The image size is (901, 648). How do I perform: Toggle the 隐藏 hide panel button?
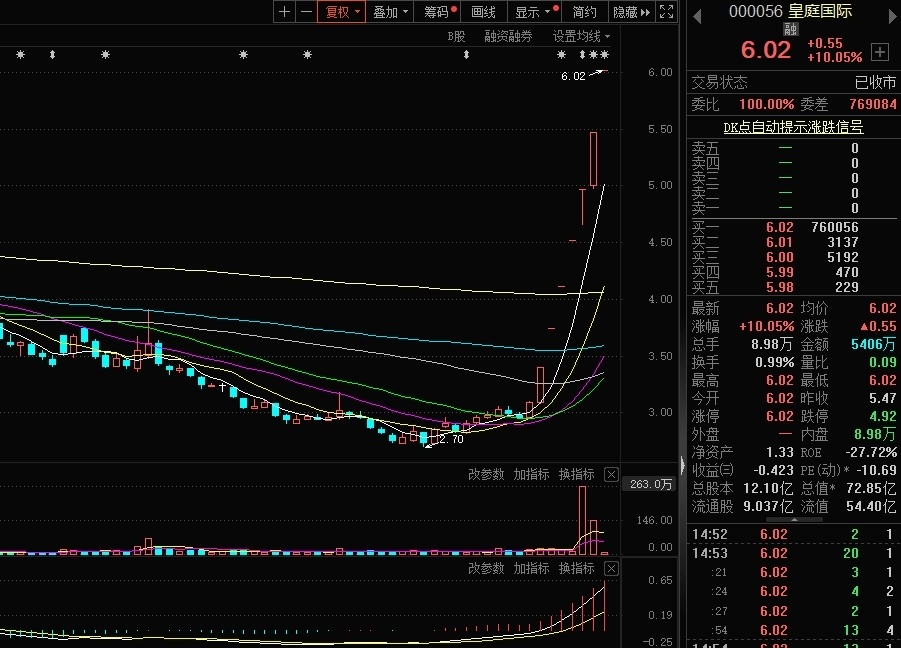click(x=632, y=11)
